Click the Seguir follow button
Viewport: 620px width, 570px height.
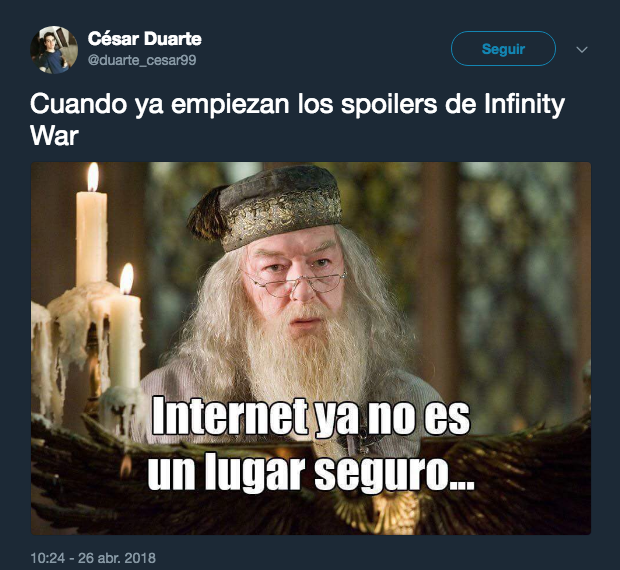pos(503,49)
